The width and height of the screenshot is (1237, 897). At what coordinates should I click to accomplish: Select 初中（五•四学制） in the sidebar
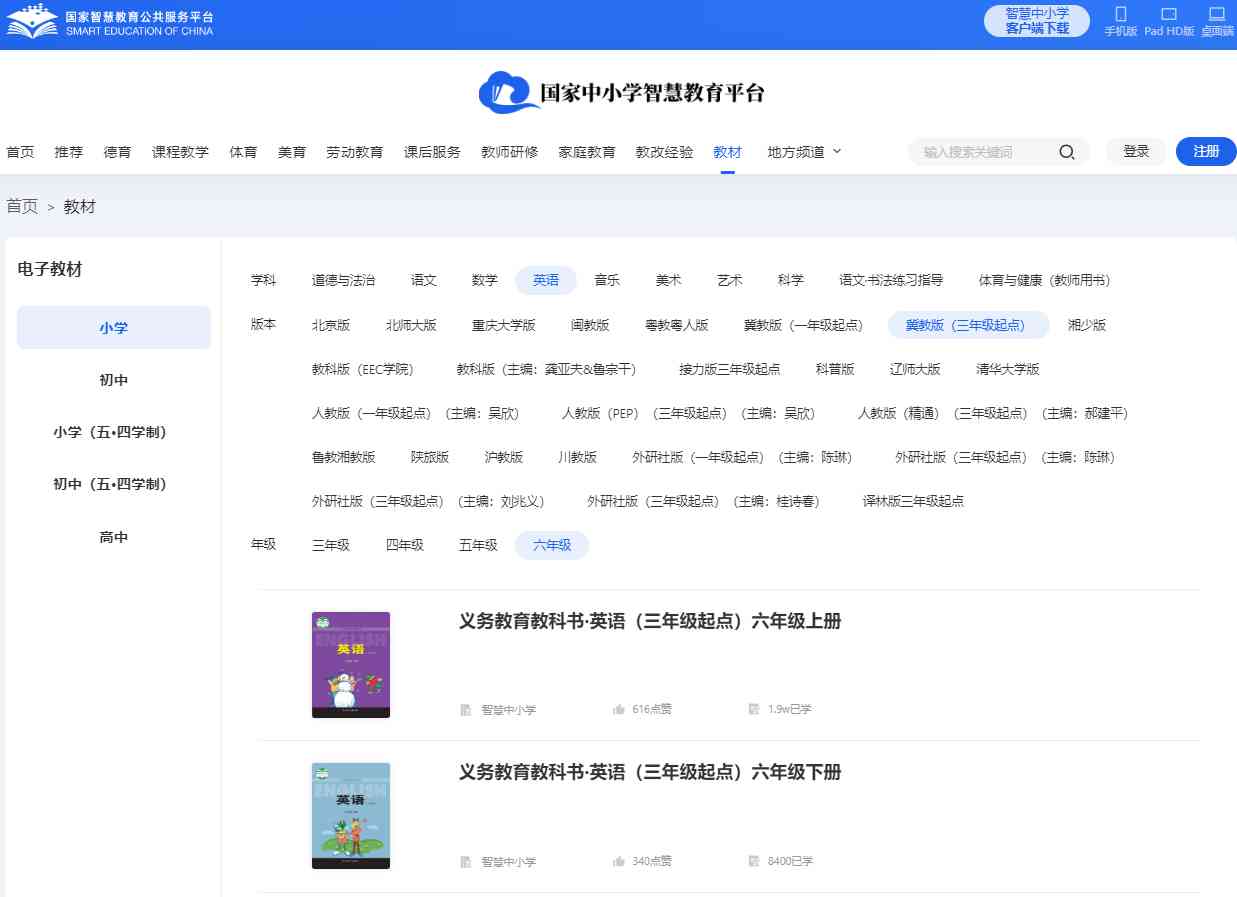point(114,484)
